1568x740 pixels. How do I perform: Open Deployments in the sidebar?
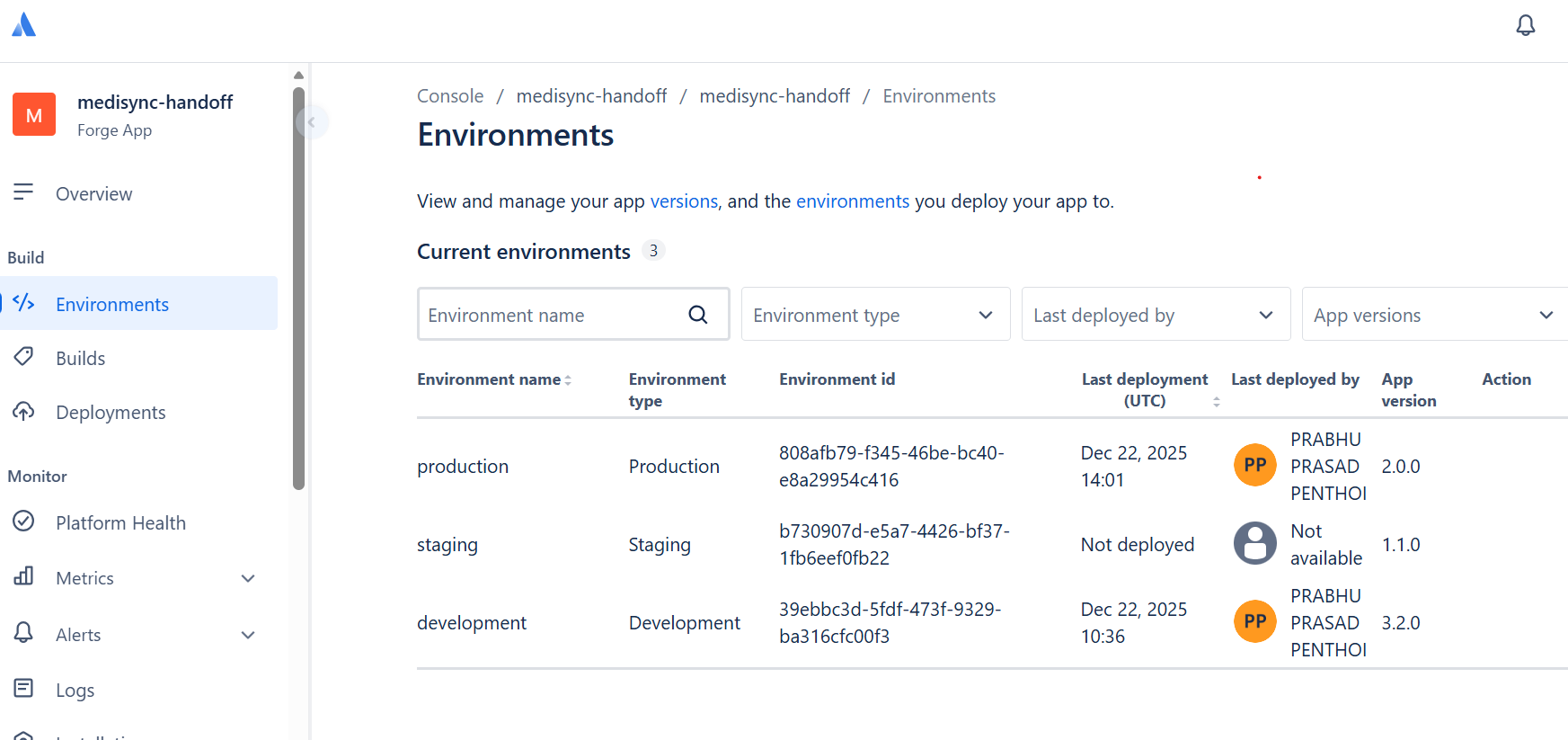coord(111,412)
